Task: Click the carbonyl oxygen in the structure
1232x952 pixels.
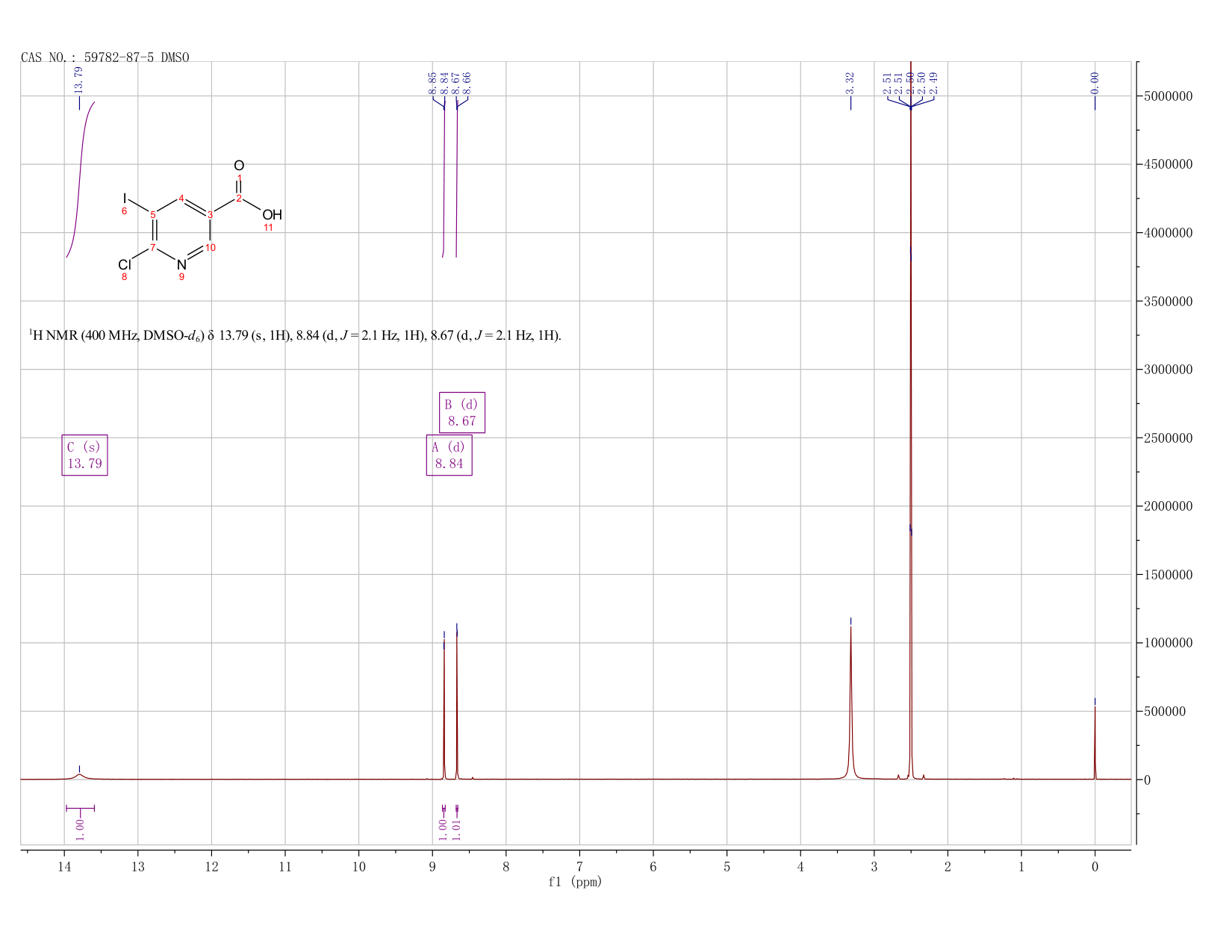Action: pos(239,166)
